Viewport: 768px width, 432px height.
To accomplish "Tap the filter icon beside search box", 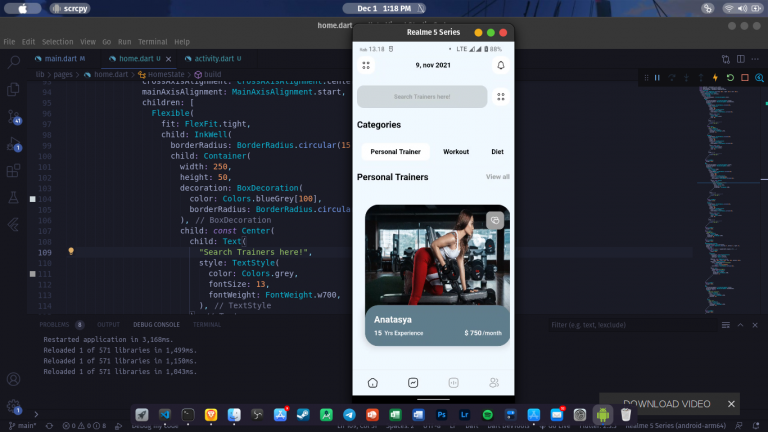I will [x=501, y=97].
